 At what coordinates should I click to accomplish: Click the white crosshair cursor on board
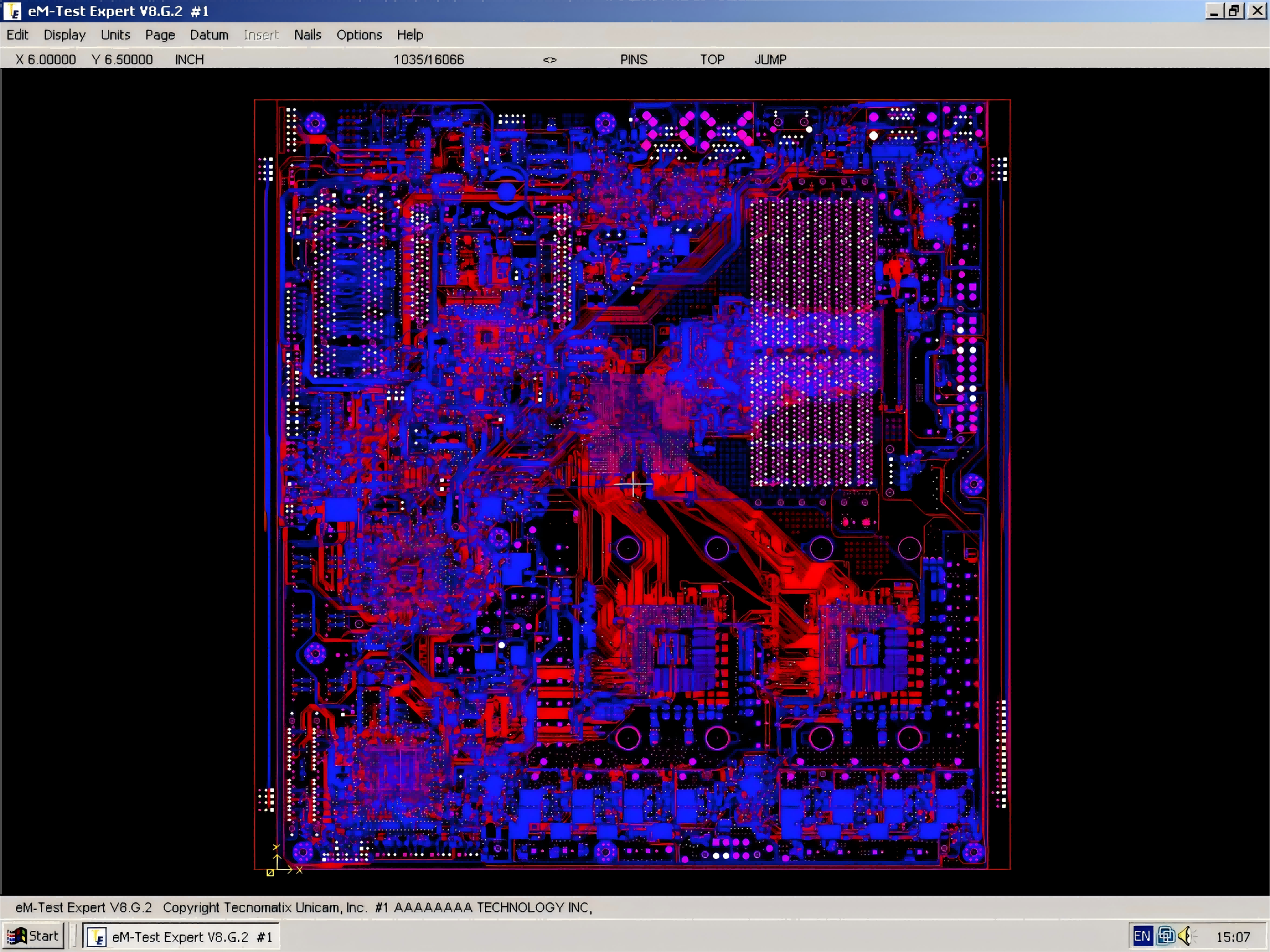[x=633, y=485]
